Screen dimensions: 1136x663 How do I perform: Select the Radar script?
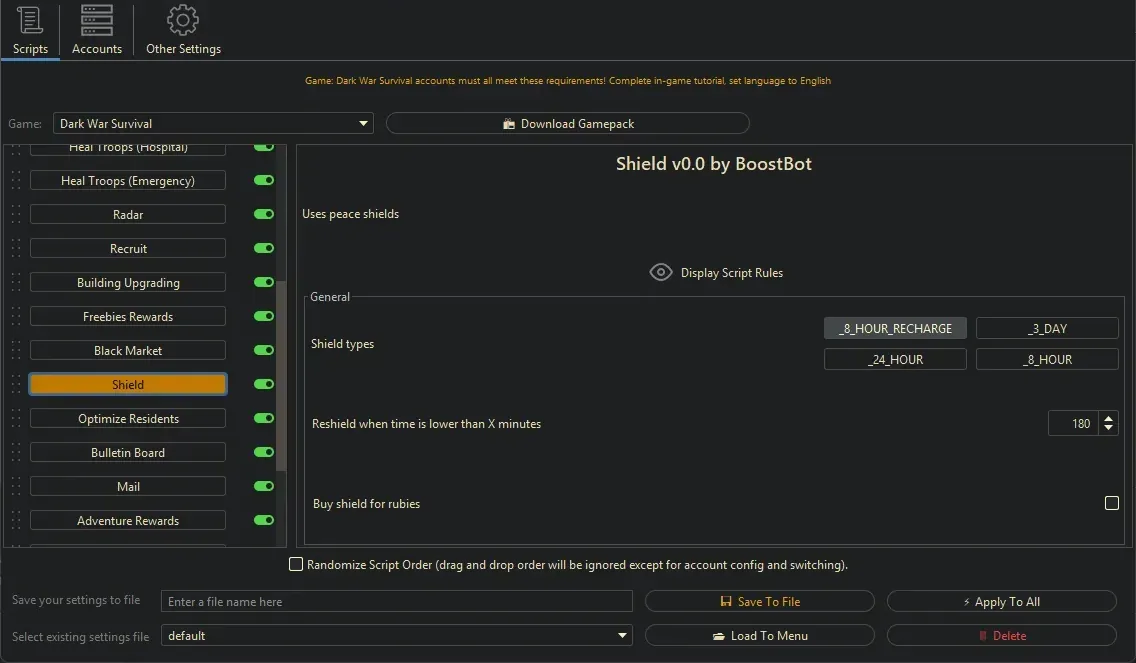128,214
